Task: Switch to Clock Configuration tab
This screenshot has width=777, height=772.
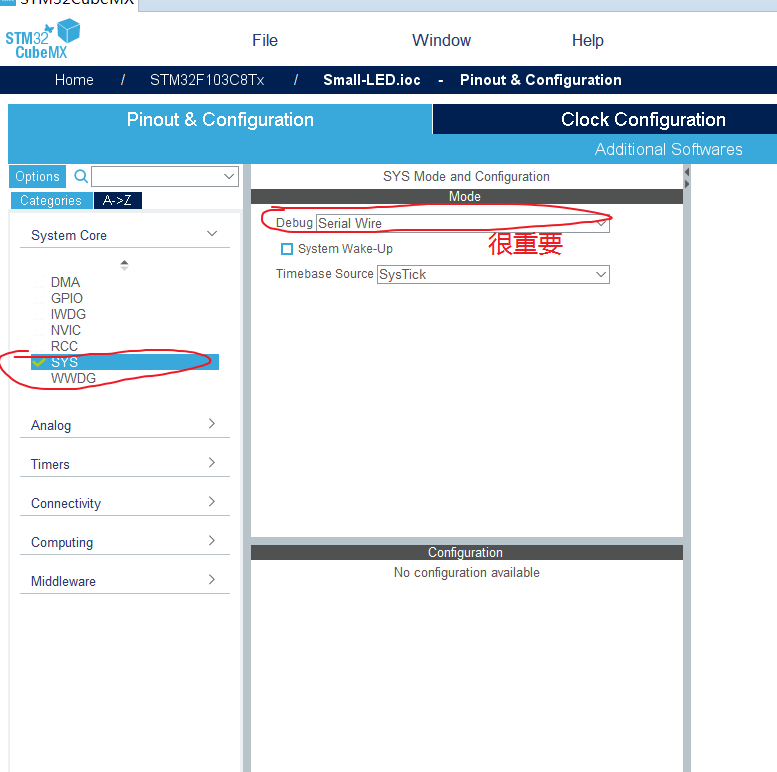Action: coord(643,119)
